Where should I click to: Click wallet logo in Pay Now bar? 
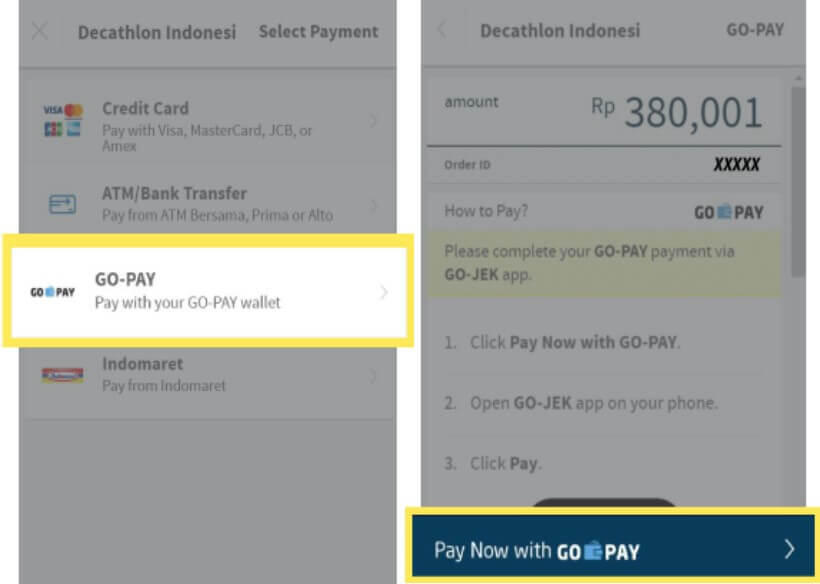598,551
